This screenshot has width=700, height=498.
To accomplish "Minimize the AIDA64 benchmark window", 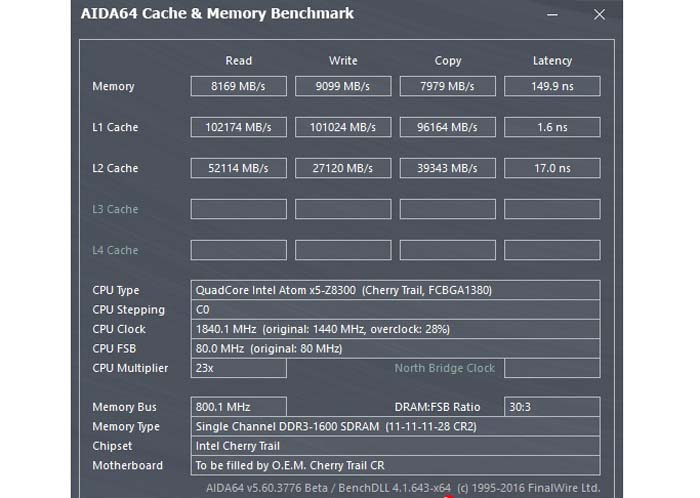I will [x=552, y=15].
